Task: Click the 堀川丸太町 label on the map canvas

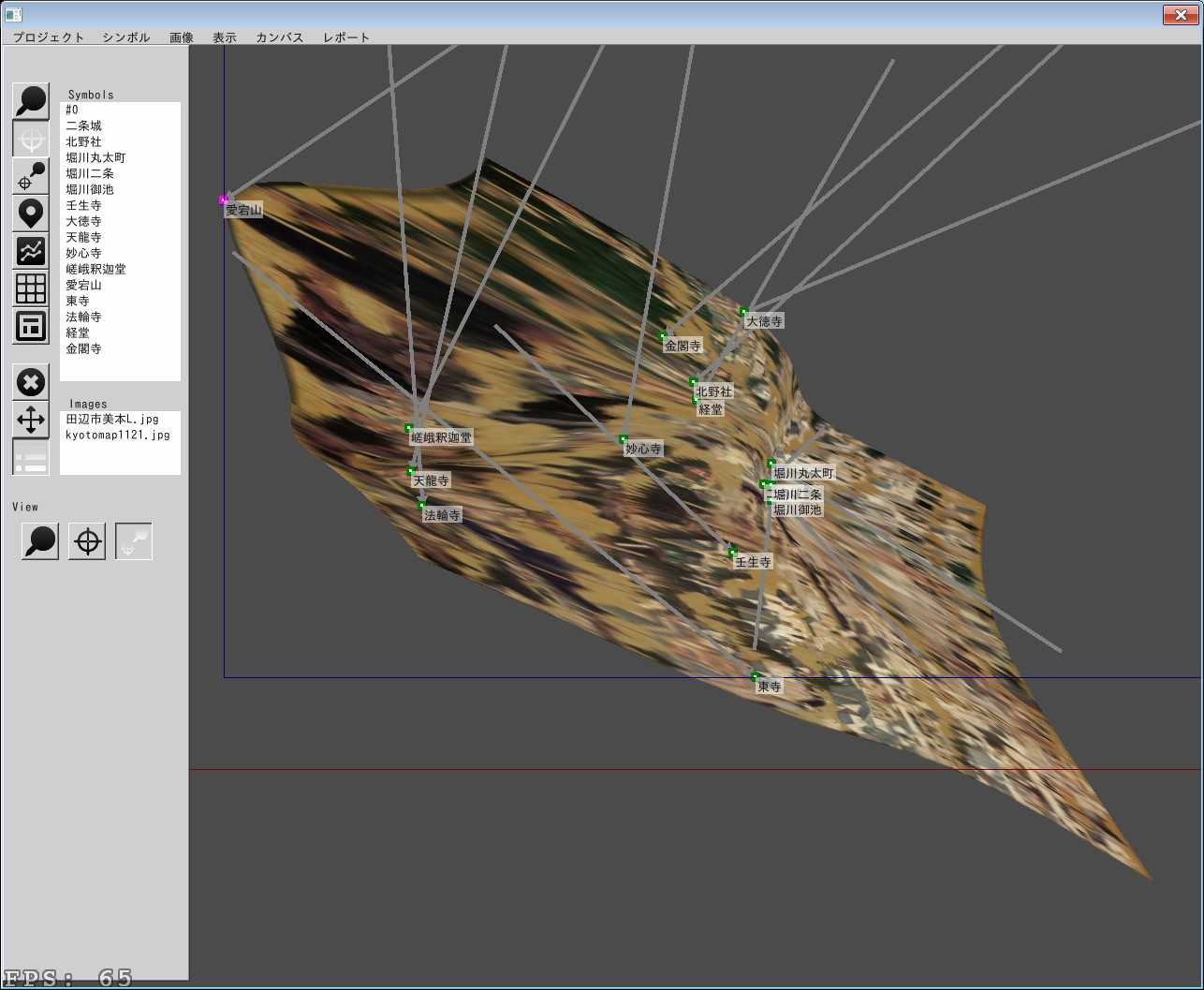Action: [803, 474]
